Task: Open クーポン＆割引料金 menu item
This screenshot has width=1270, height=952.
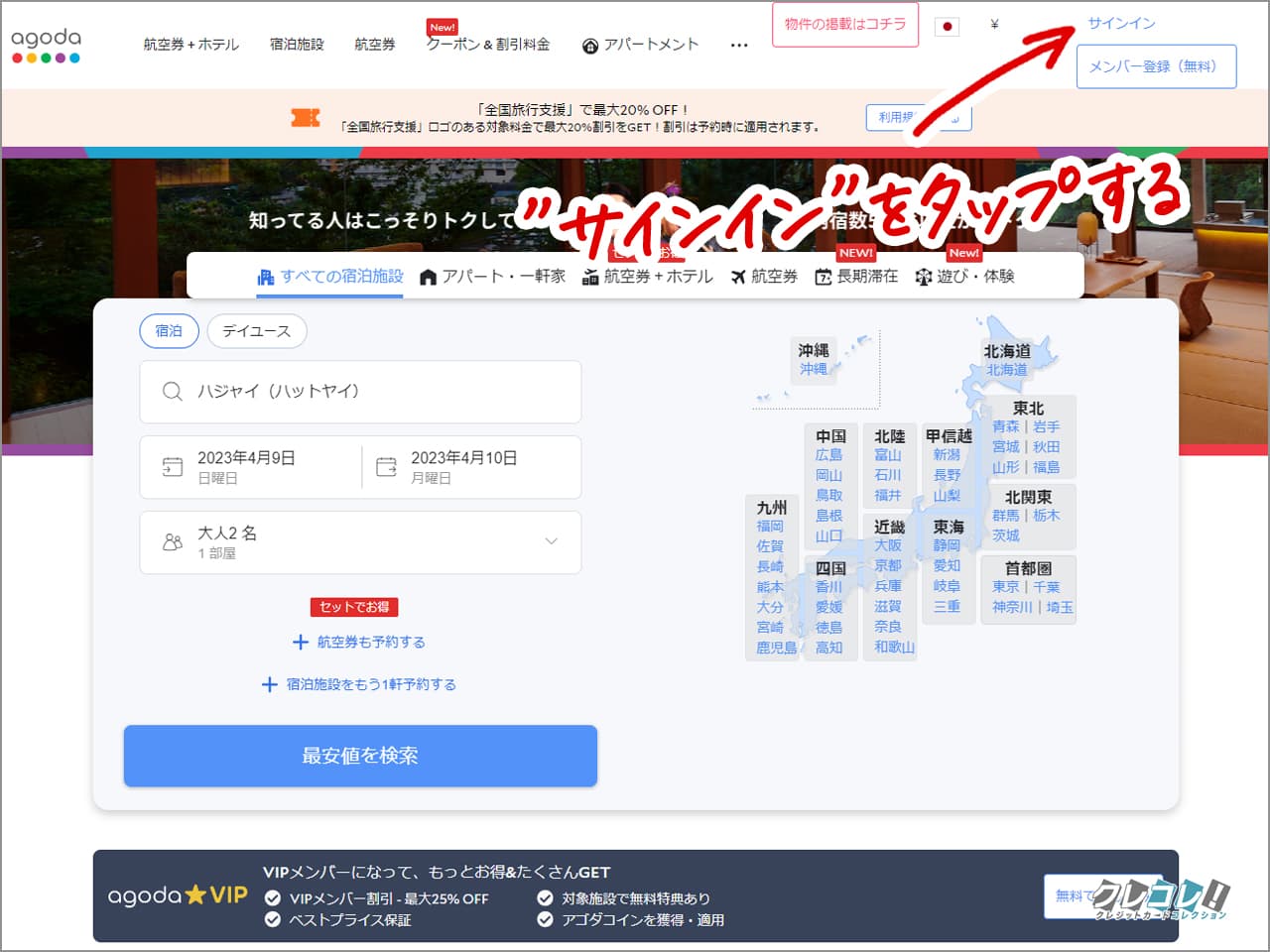Action: tap(487, 45)
